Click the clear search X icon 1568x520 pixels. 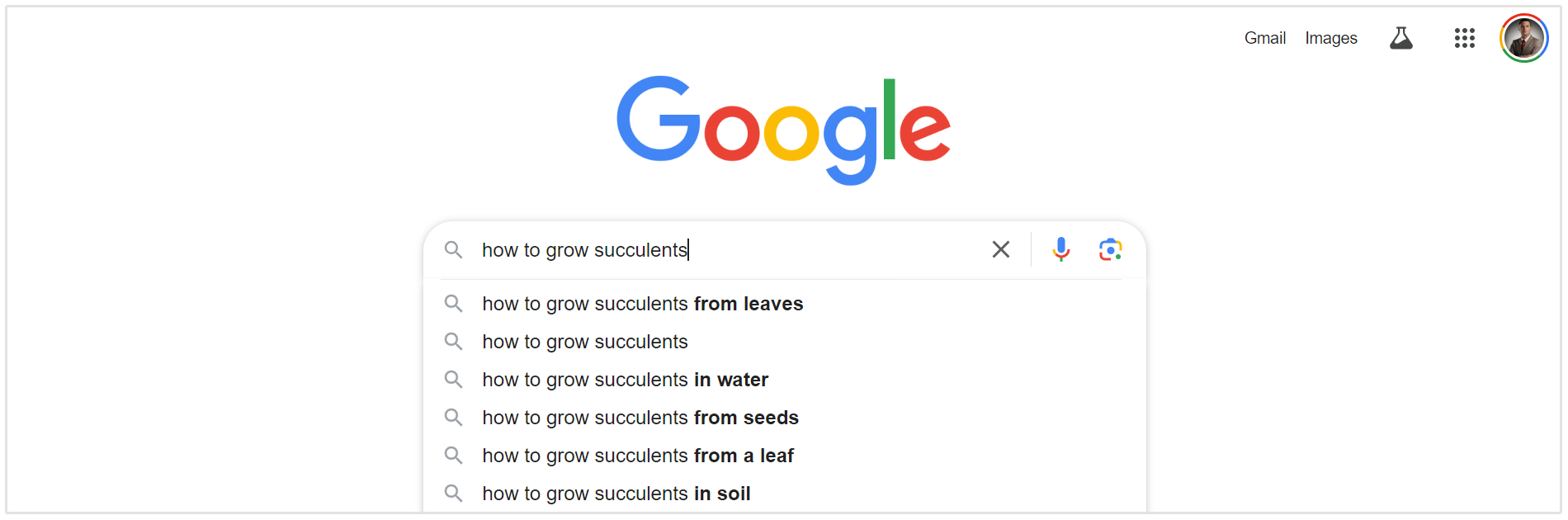[1000, 249]
